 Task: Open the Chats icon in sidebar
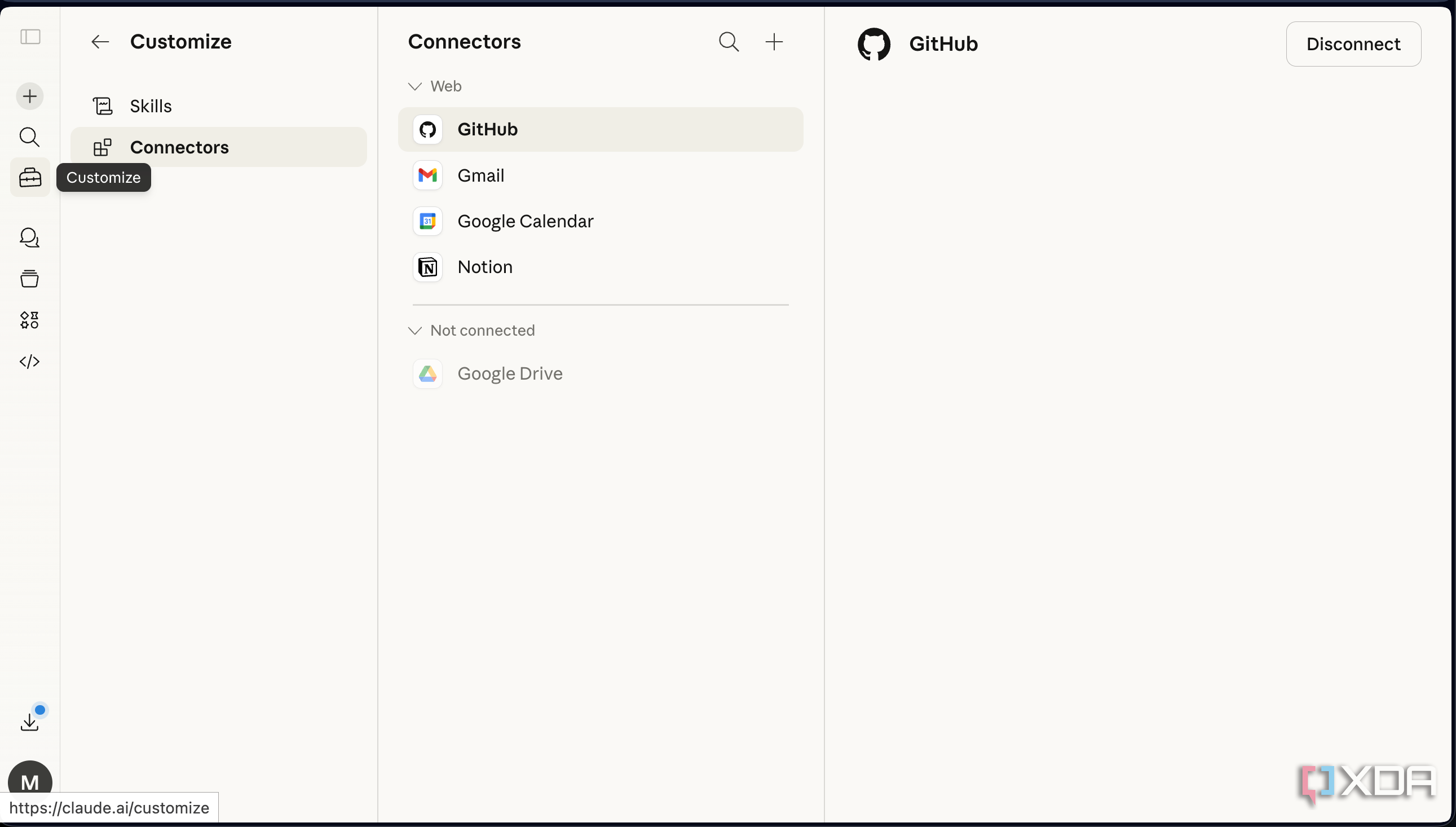tap(29, 237)
